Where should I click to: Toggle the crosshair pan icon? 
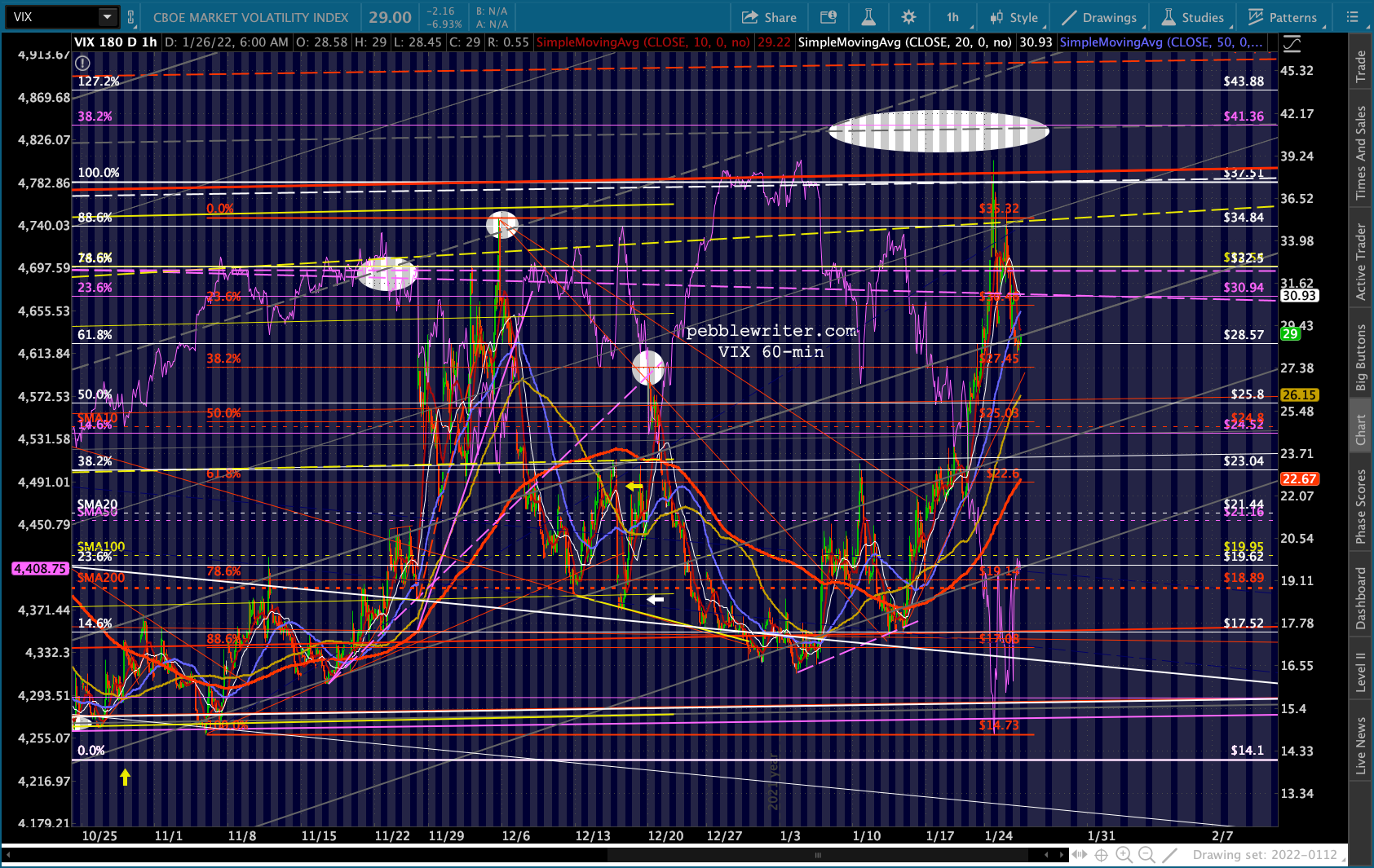[1101, 855]
